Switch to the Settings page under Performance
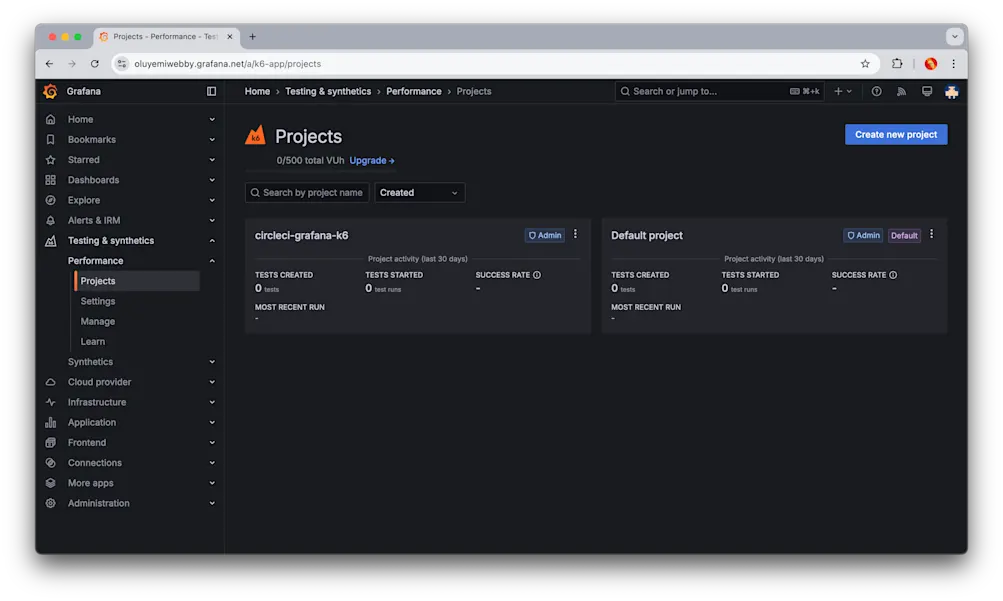Viewport: 1003px width, 601px height. click(97, 301)
